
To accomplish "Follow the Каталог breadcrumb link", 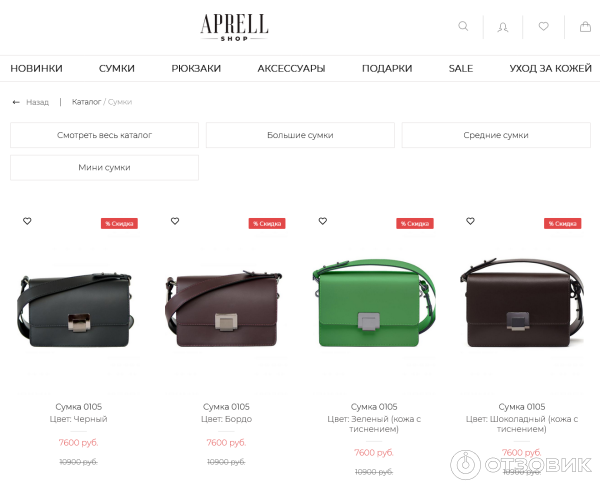I will tap(86, 102).
